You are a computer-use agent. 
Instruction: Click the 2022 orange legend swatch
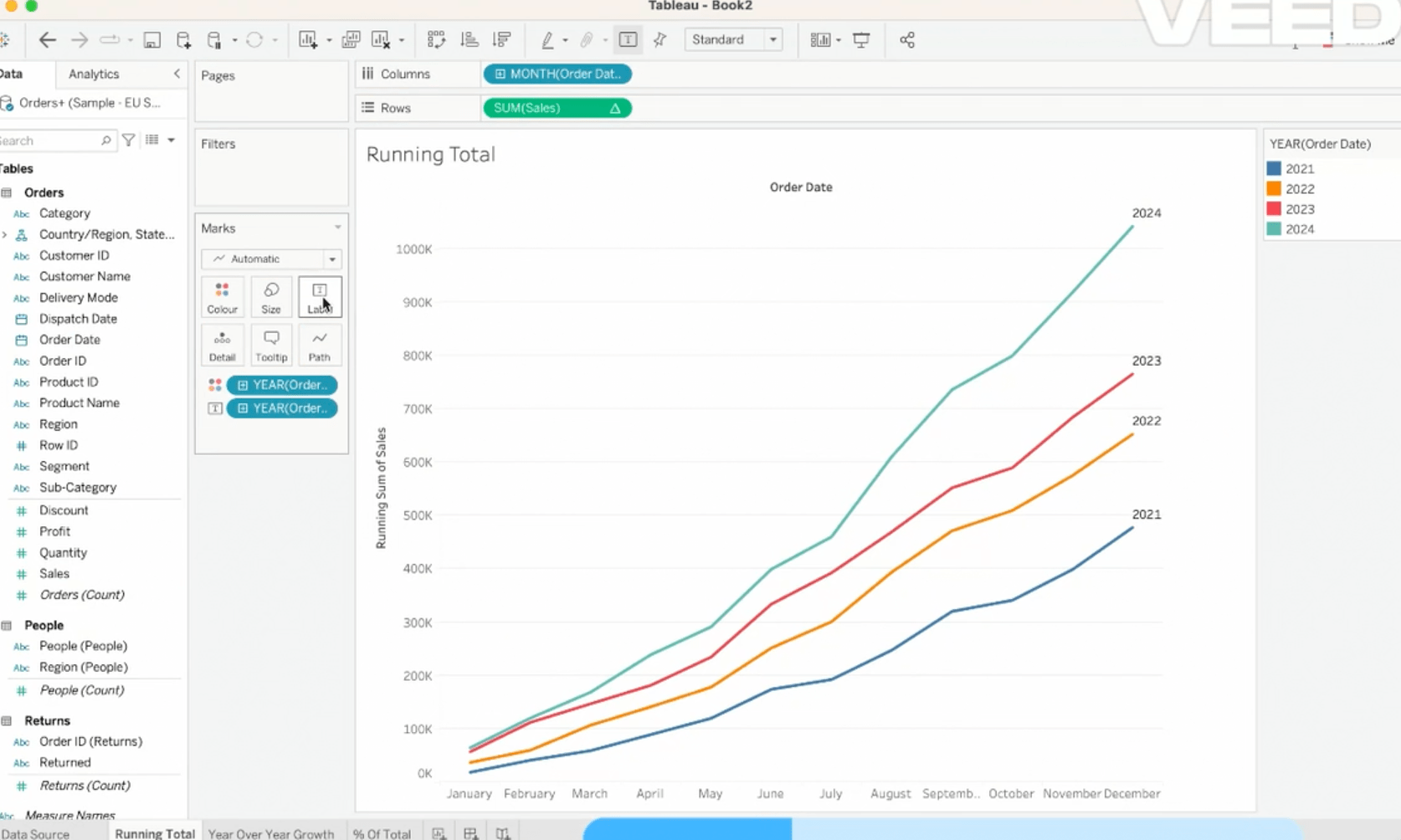1274,189
